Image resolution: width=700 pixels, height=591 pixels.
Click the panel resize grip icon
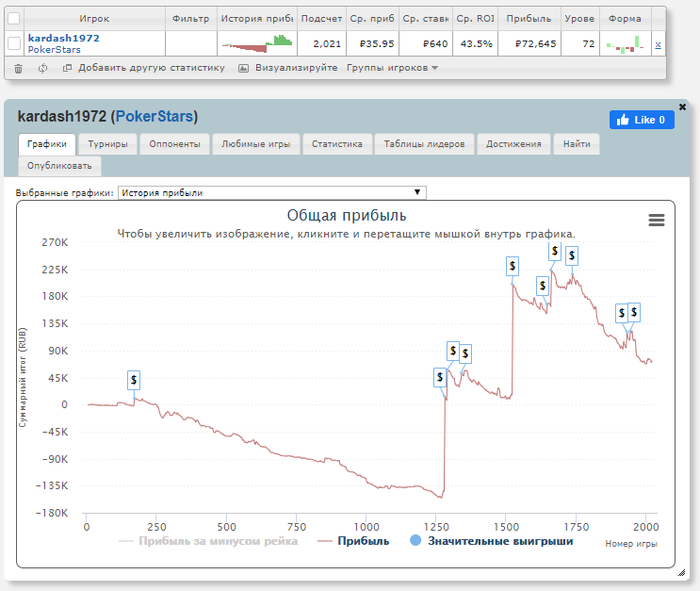(681, 573)
